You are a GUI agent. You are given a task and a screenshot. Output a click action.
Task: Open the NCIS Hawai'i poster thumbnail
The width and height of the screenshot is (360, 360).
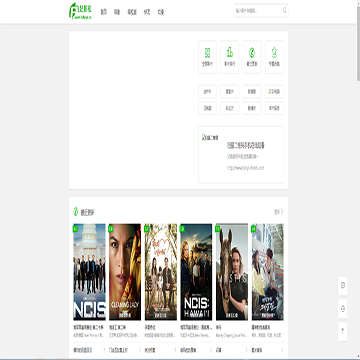196,272
